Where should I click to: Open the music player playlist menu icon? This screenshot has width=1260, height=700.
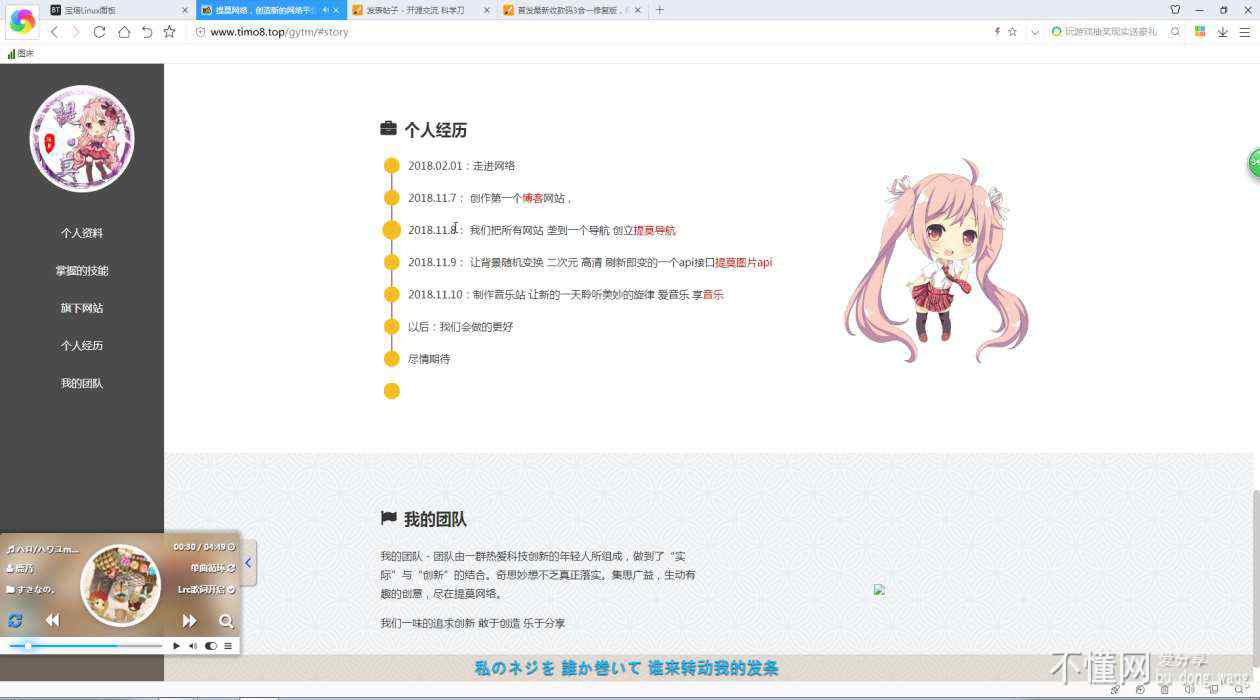tap(228, 646)
